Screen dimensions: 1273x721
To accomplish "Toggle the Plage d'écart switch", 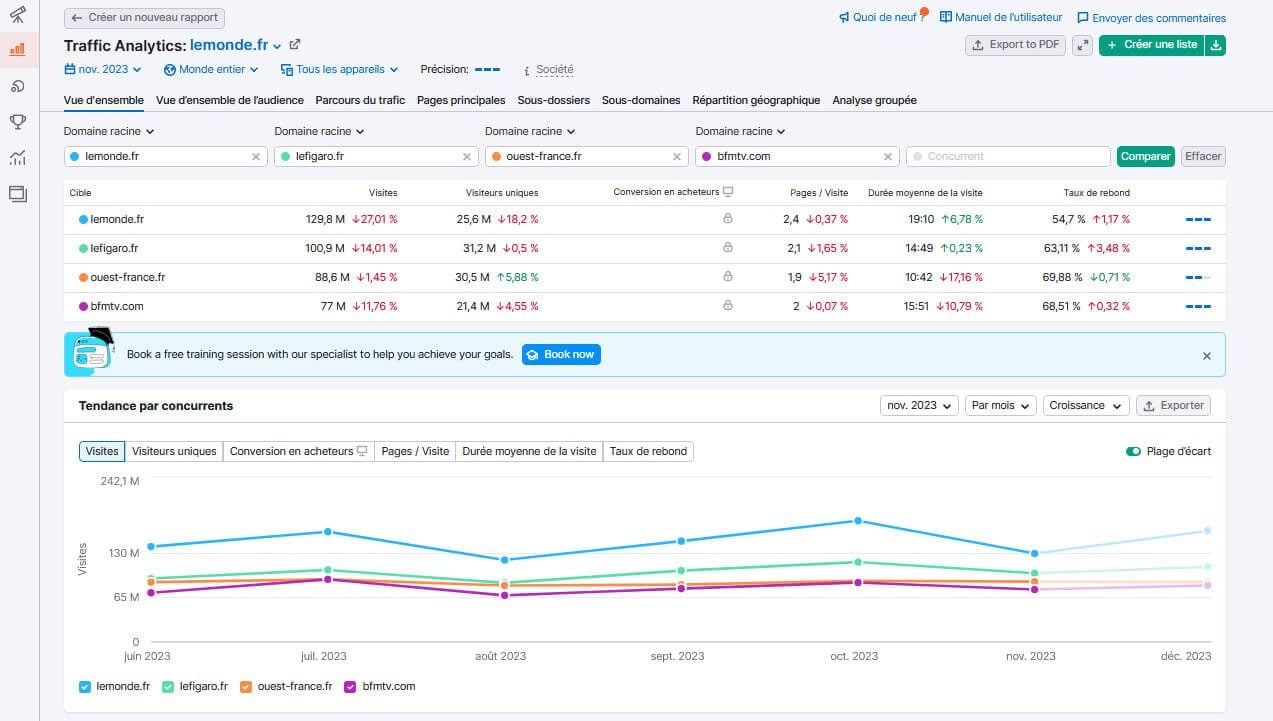I will tap(1133, 451).
